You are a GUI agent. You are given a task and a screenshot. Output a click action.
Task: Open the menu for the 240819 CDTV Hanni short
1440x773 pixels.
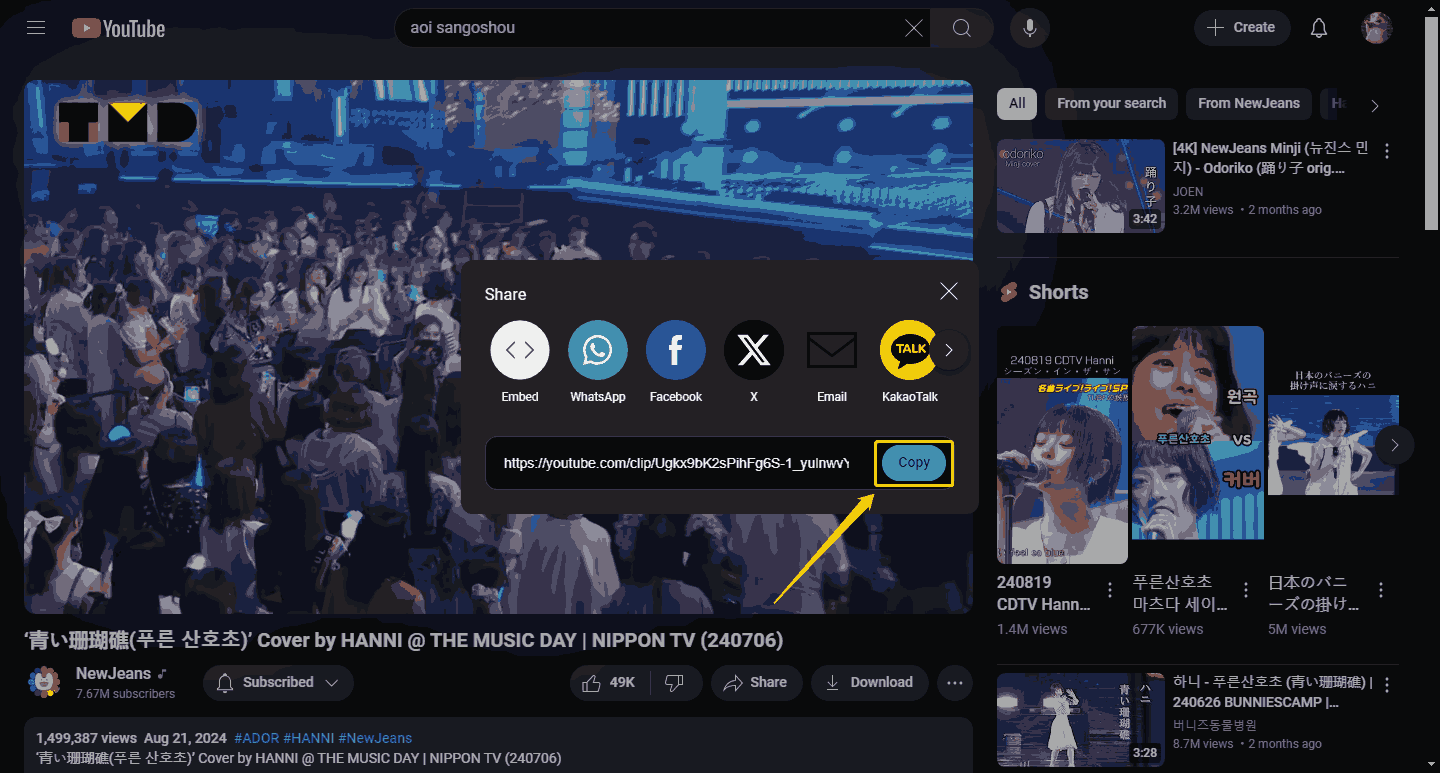click(1110, 590)
